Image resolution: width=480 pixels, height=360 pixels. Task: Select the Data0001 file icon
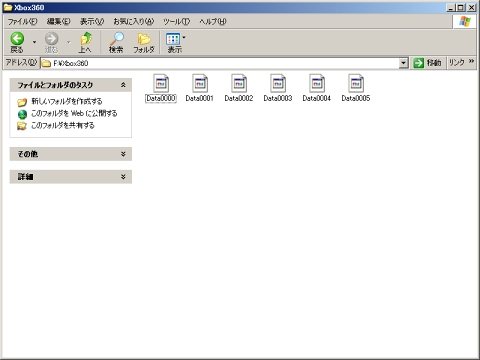tap(200, 83)
